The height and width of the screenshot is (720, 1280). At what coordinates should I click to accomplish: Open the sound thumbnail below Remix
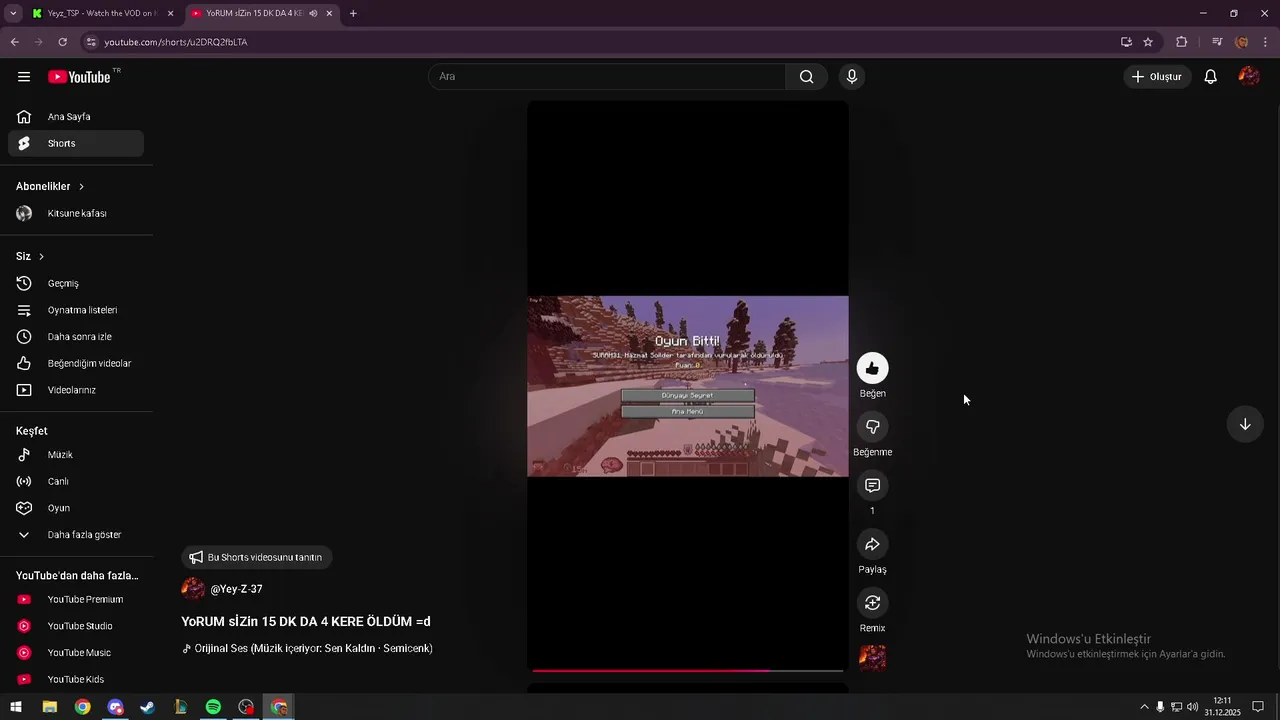click(x=872, y=658)
